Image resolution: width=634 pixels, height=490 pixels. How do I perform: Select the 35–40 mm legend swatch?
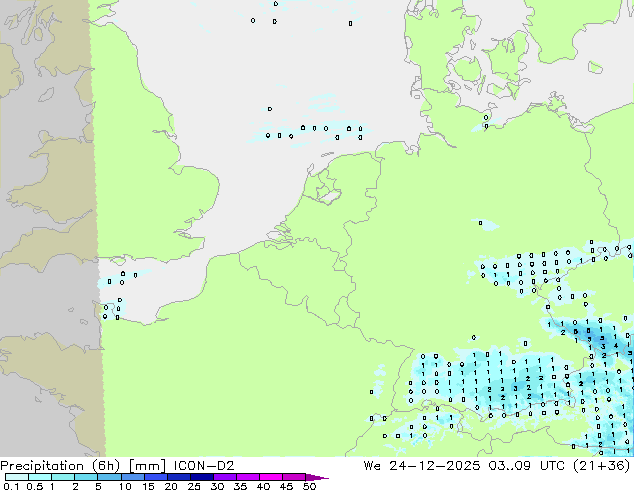(247, 477)
